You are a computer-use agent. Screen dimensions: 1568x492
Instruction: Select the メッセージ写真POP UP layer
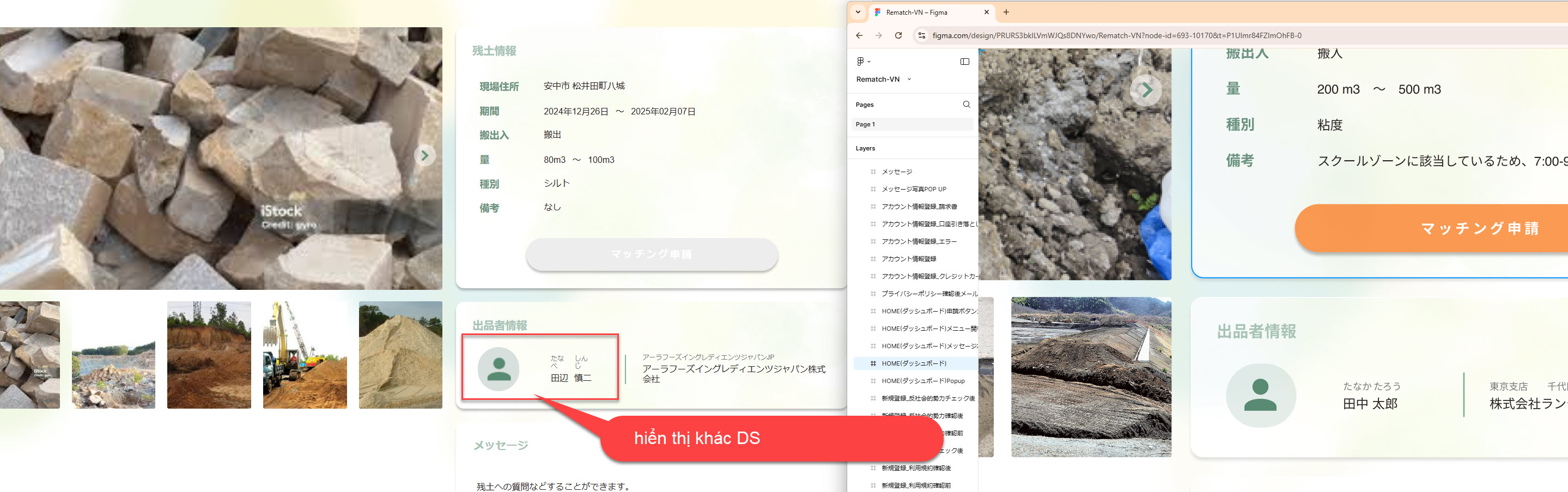click(x=913, y=190)
